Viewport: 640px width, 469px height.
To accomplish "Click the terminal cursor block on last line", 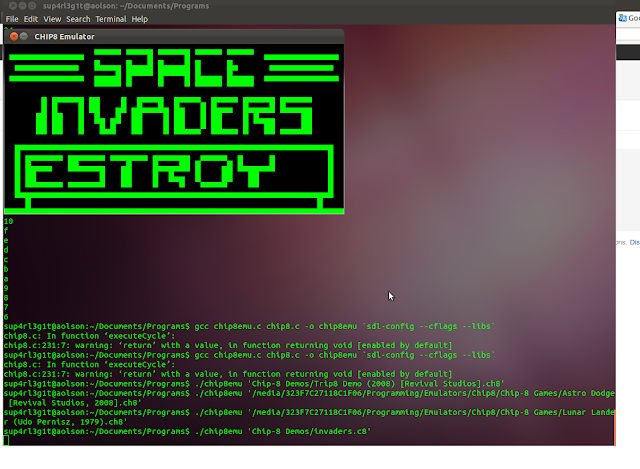I will click(x=6, y=440).
